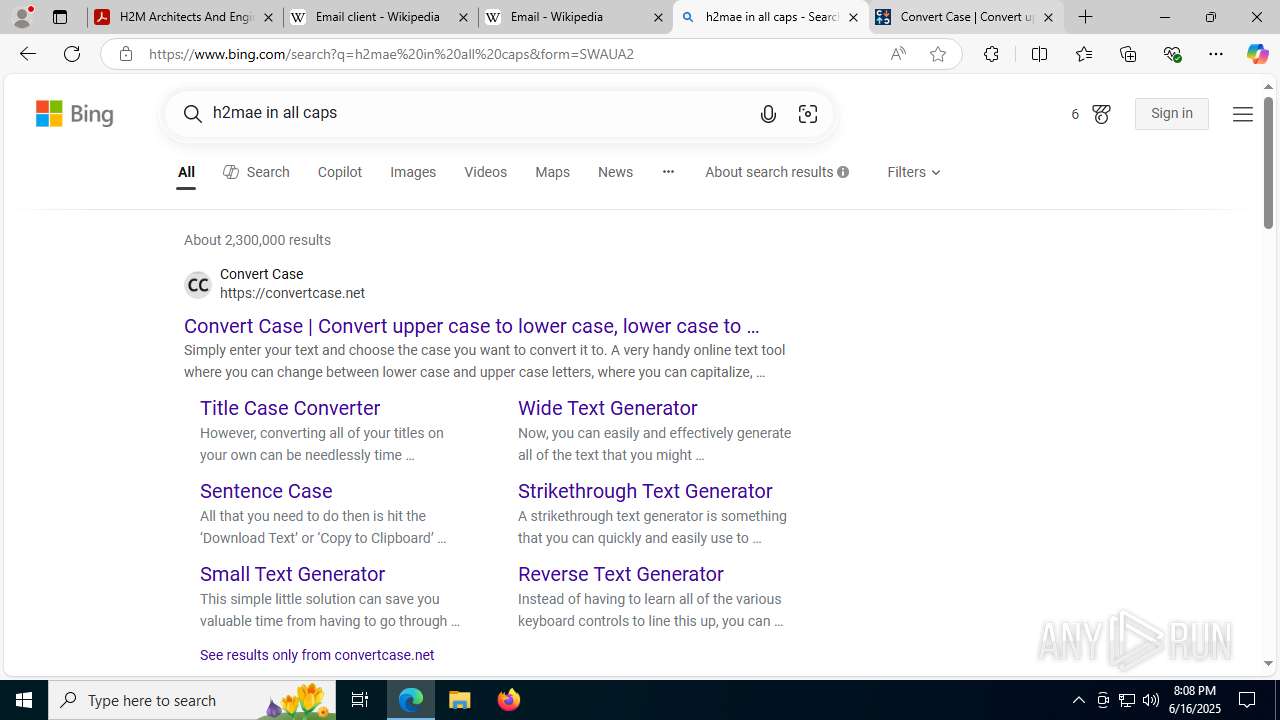1280x720 pixels.
Task: Expand the more search categories ellipsis
Action: [x=668, y=172]
